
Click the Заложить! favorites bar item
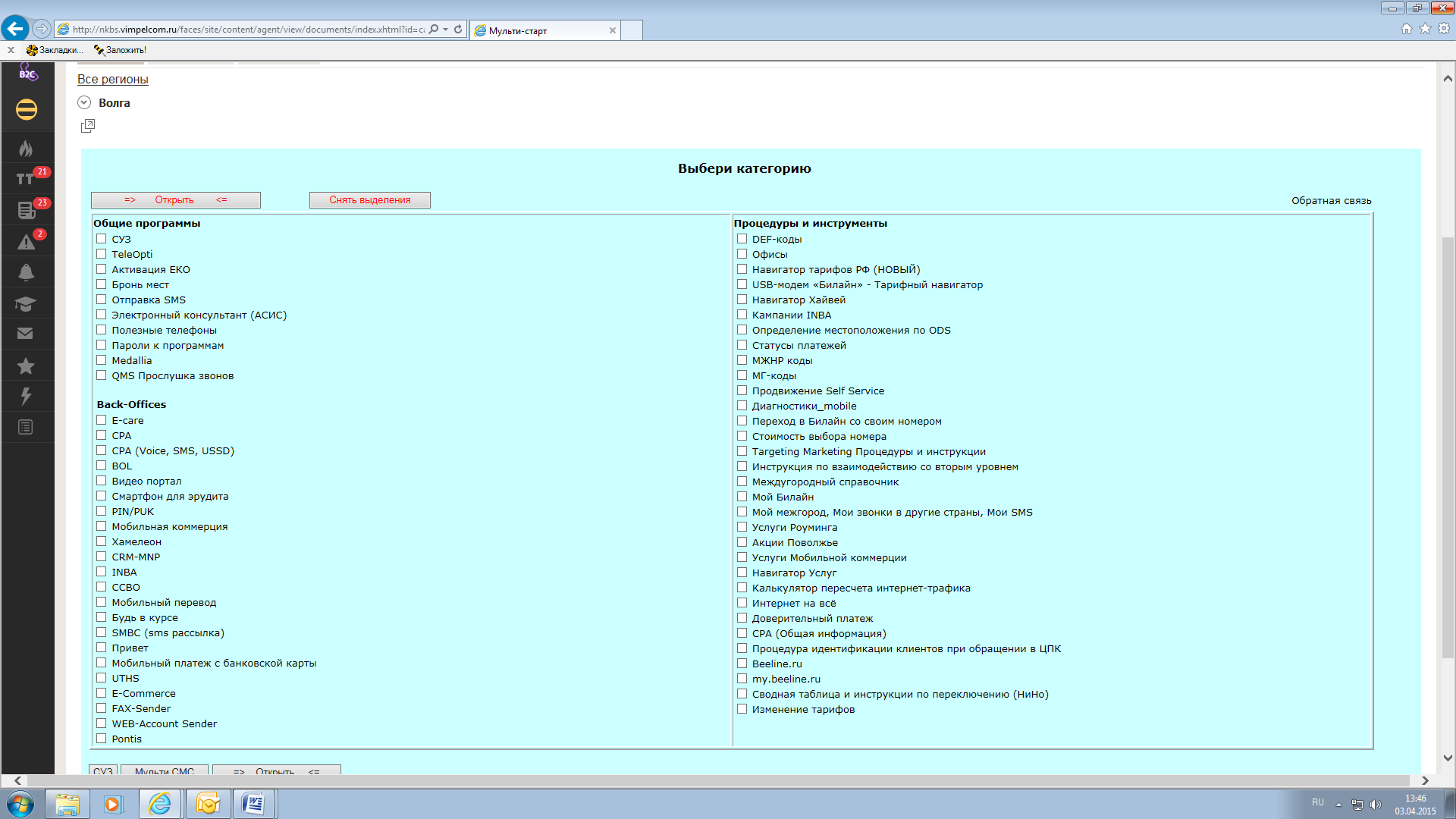(x=120, y=50)
